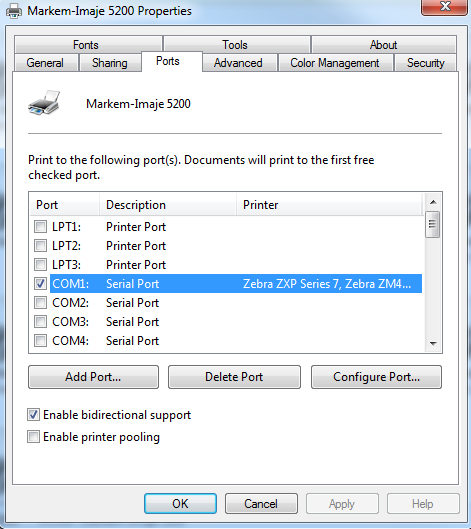Check the COM4 port checkbox
The height and width of the screenshot is (529, 471).
point(40,340)
